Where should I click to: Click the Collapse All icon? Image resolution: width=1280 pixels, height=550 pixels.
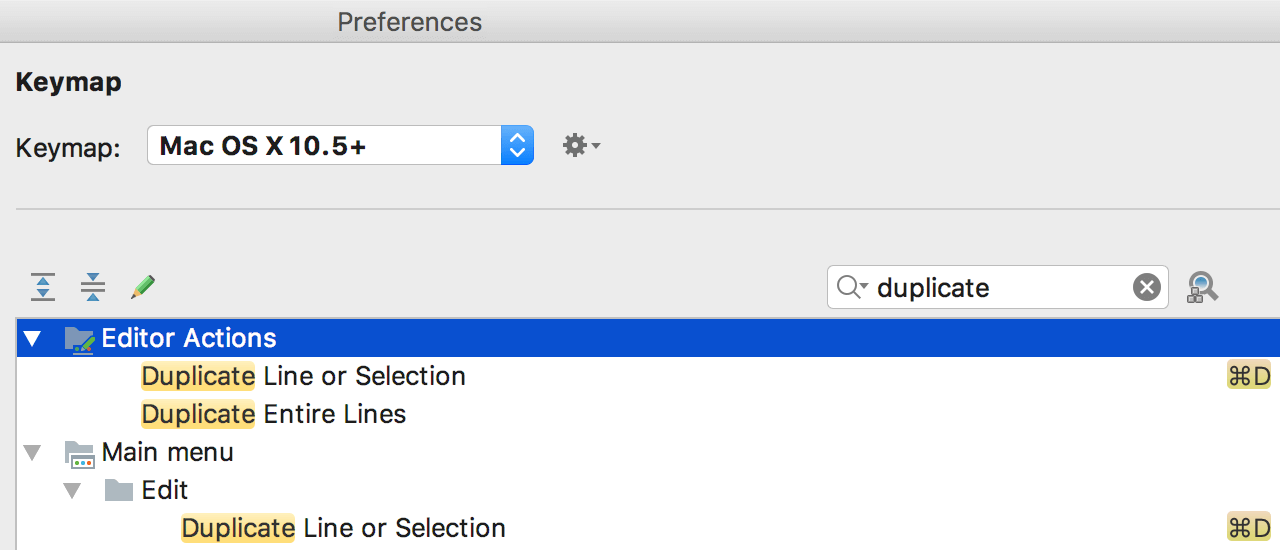click(x=93, y=287)
